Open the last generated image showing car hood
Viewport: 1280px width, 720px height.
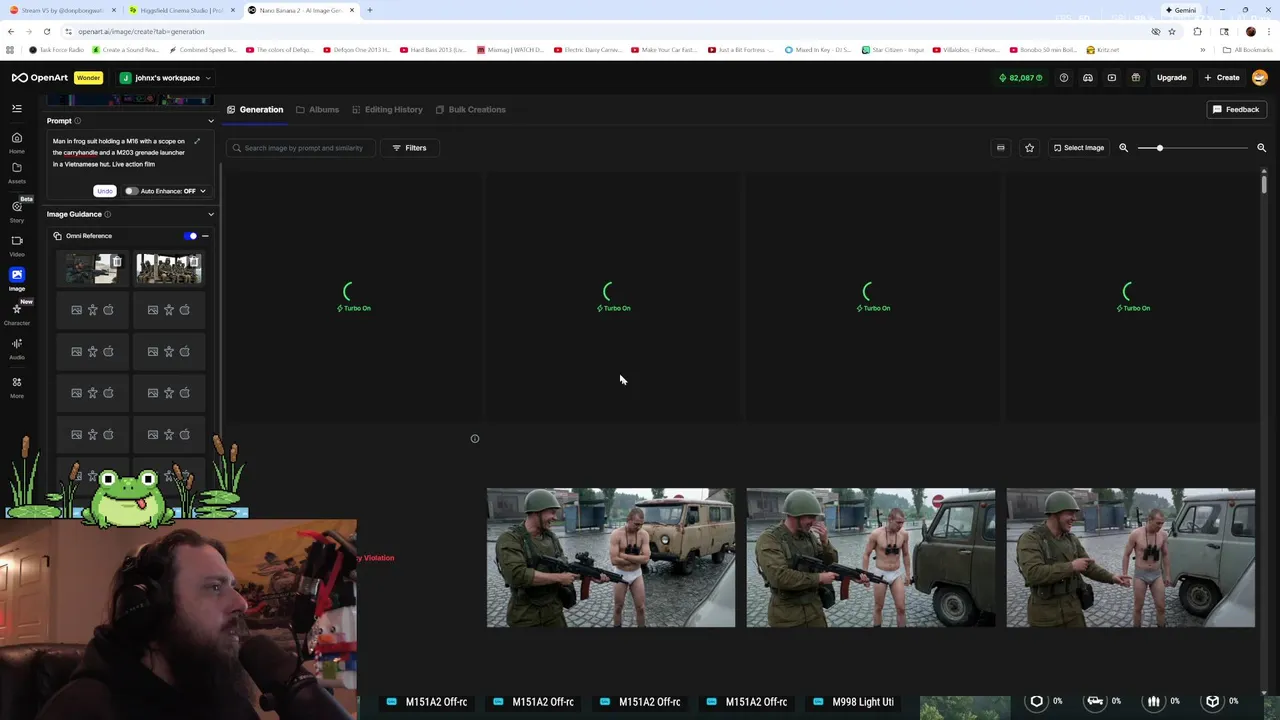1131,558
